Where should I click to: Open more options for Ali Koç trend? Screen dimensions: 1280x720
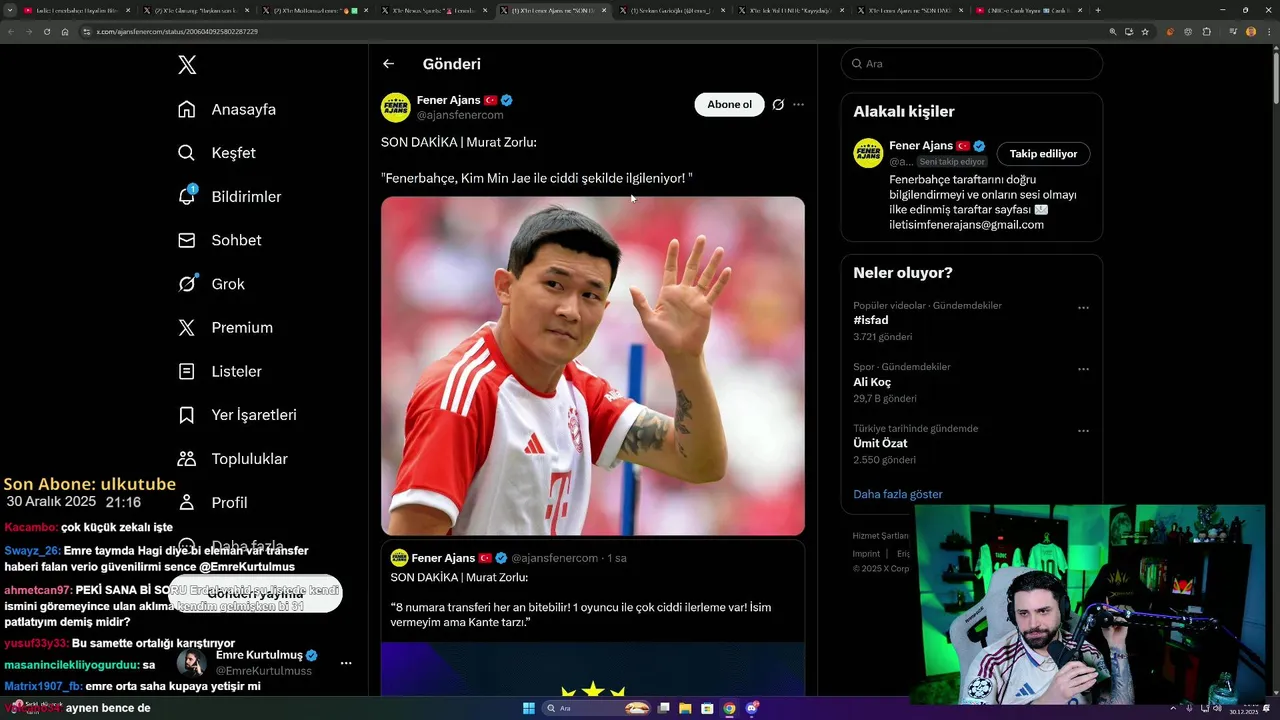point(1083,369)
